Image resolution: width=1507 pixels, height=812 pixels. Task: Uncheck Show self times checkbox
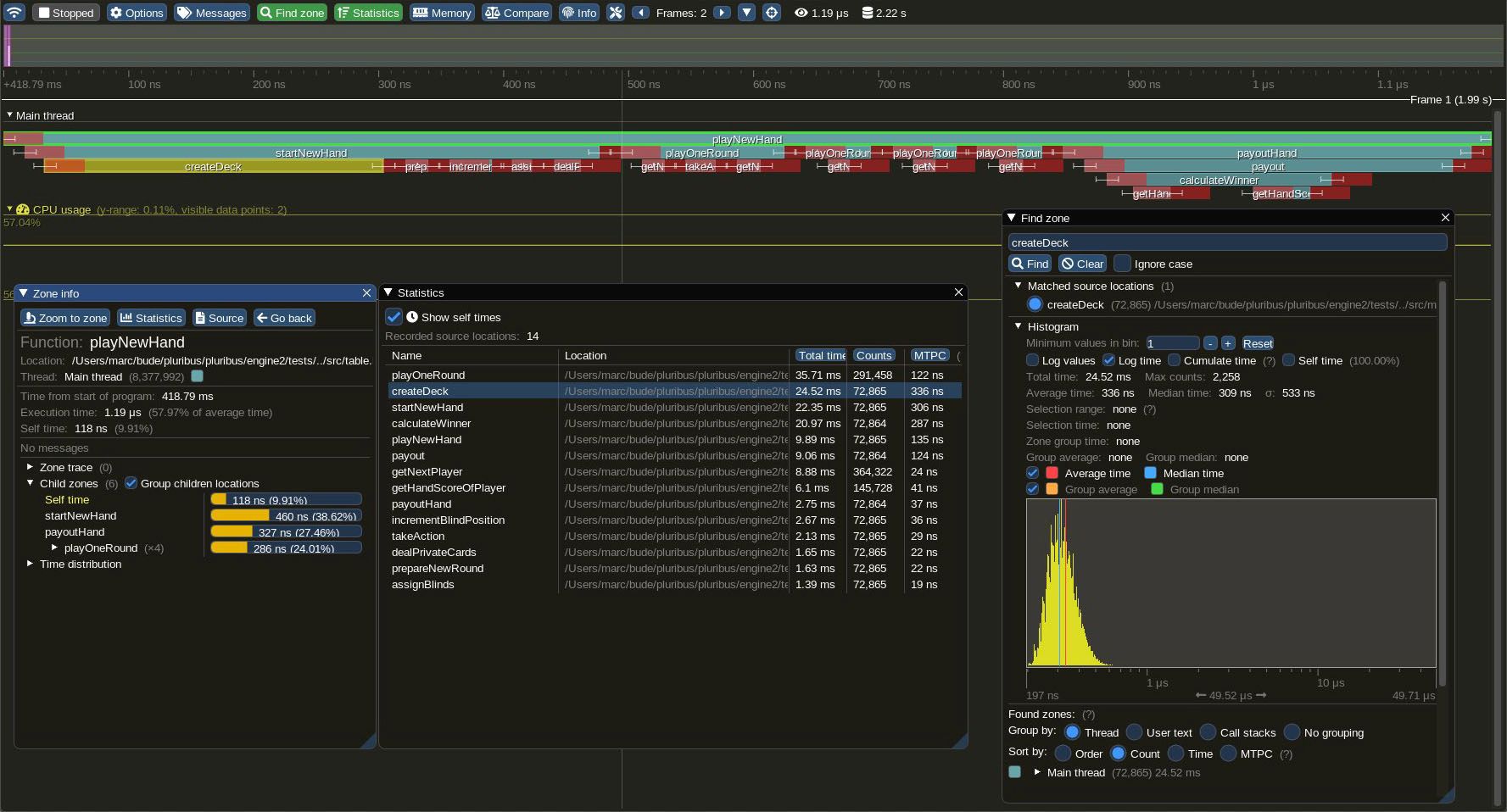(393, 317)
